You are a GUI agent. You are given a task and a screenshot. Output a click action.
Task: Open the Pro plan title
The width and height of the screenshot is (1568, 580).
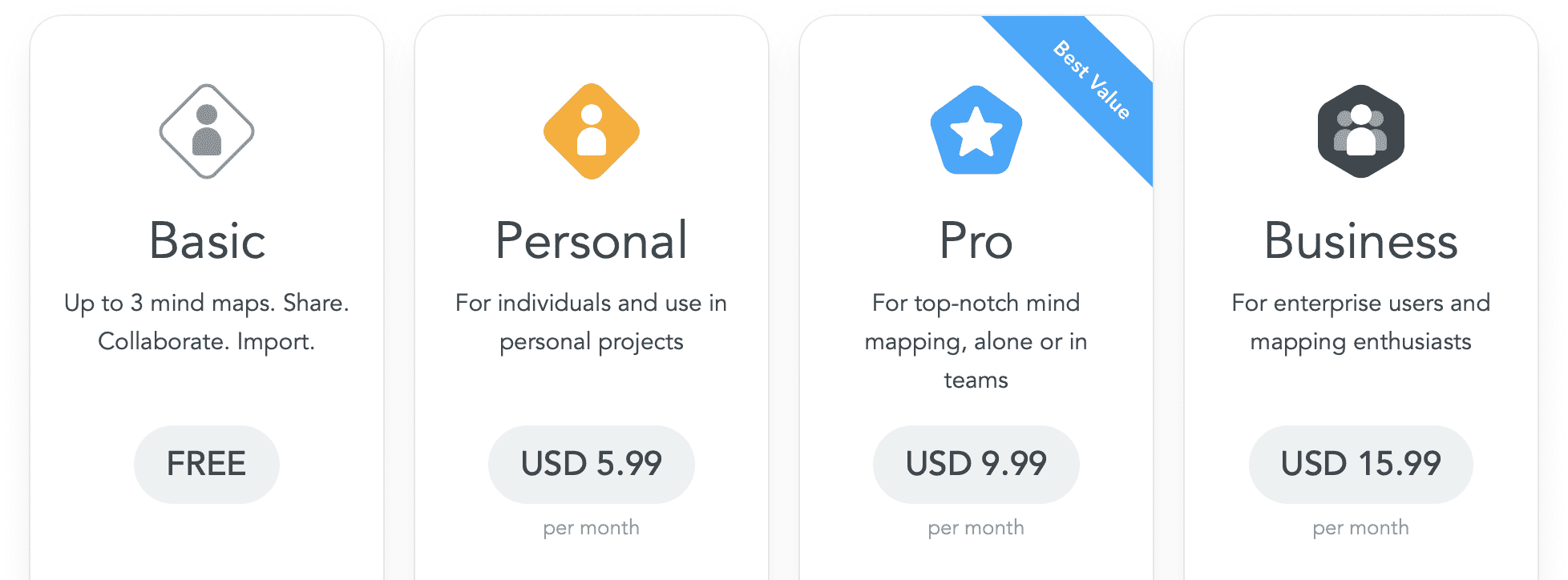pyautogui.click(x=976, y=240)
